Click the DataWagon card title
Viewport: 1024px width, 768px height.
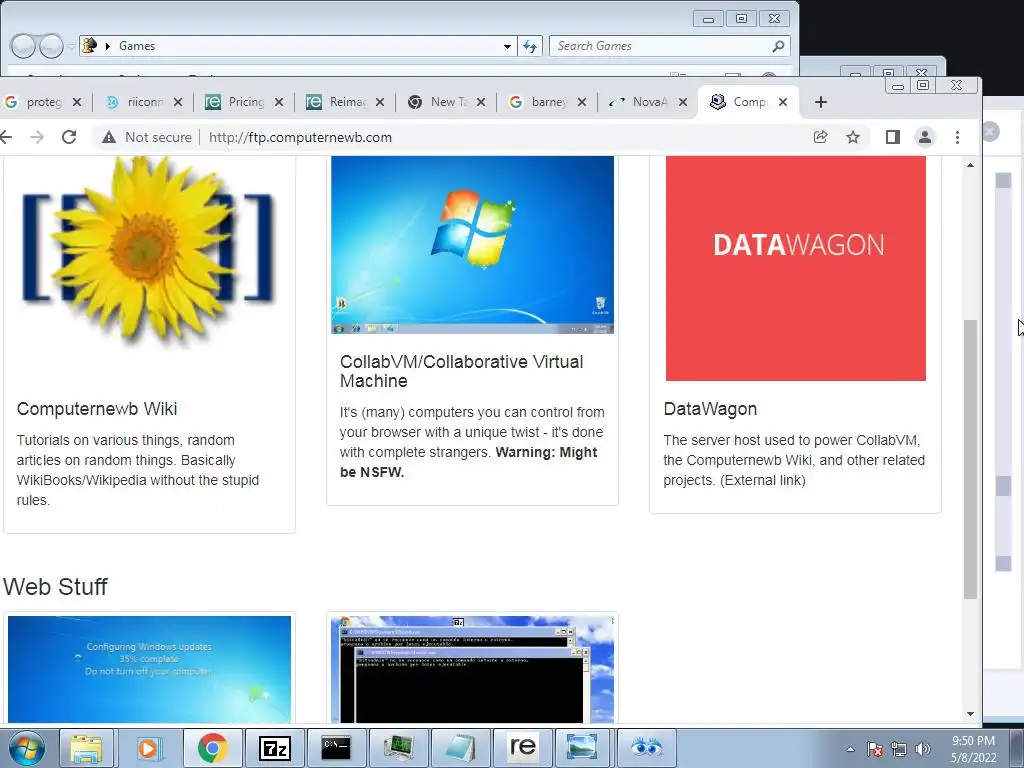coord(710,409)
